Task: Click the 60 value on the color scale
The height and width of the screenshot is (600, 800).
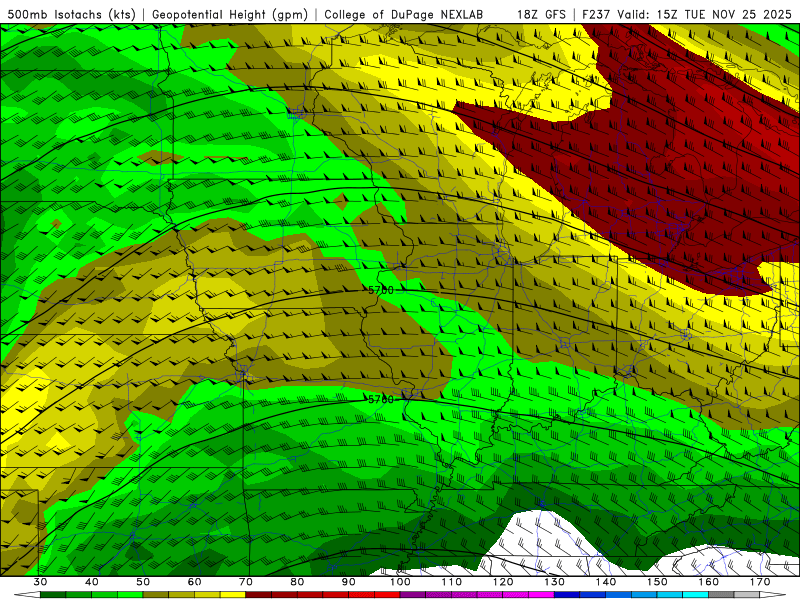Action: pos(194,582)
